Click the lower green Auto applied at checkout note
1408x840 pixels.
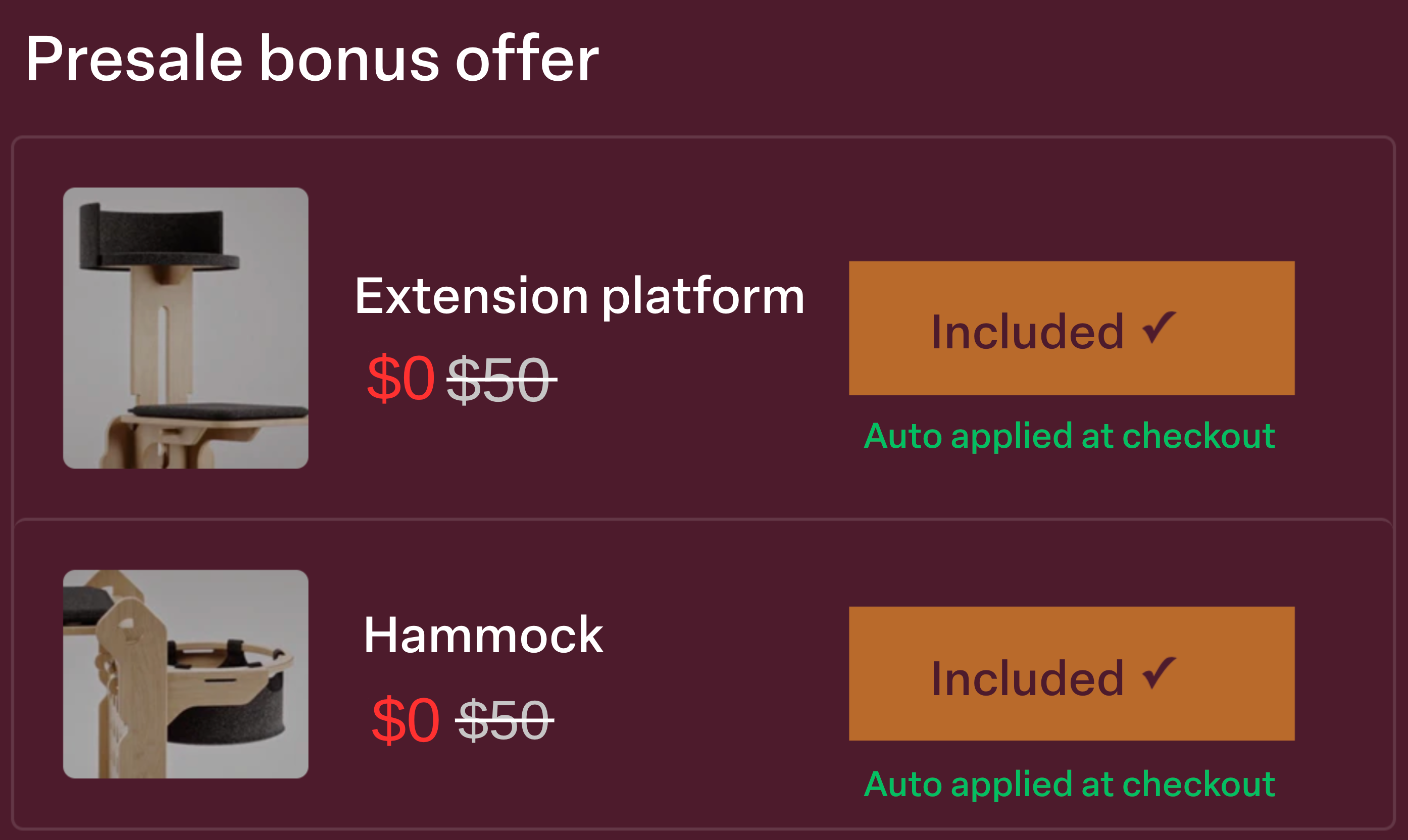pyautogui.click(x=1070, y=784)
